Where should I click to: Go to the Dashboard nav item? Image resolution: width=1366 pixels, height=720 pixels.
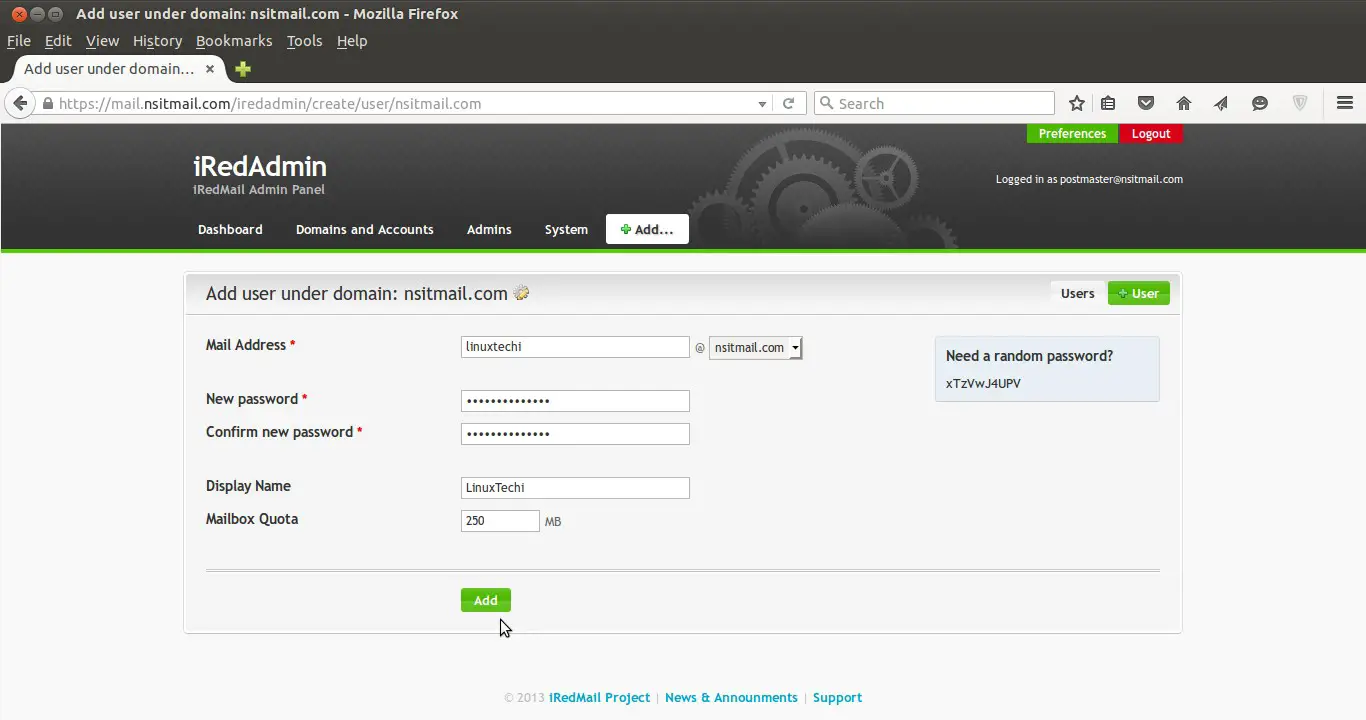click(230, 229)
